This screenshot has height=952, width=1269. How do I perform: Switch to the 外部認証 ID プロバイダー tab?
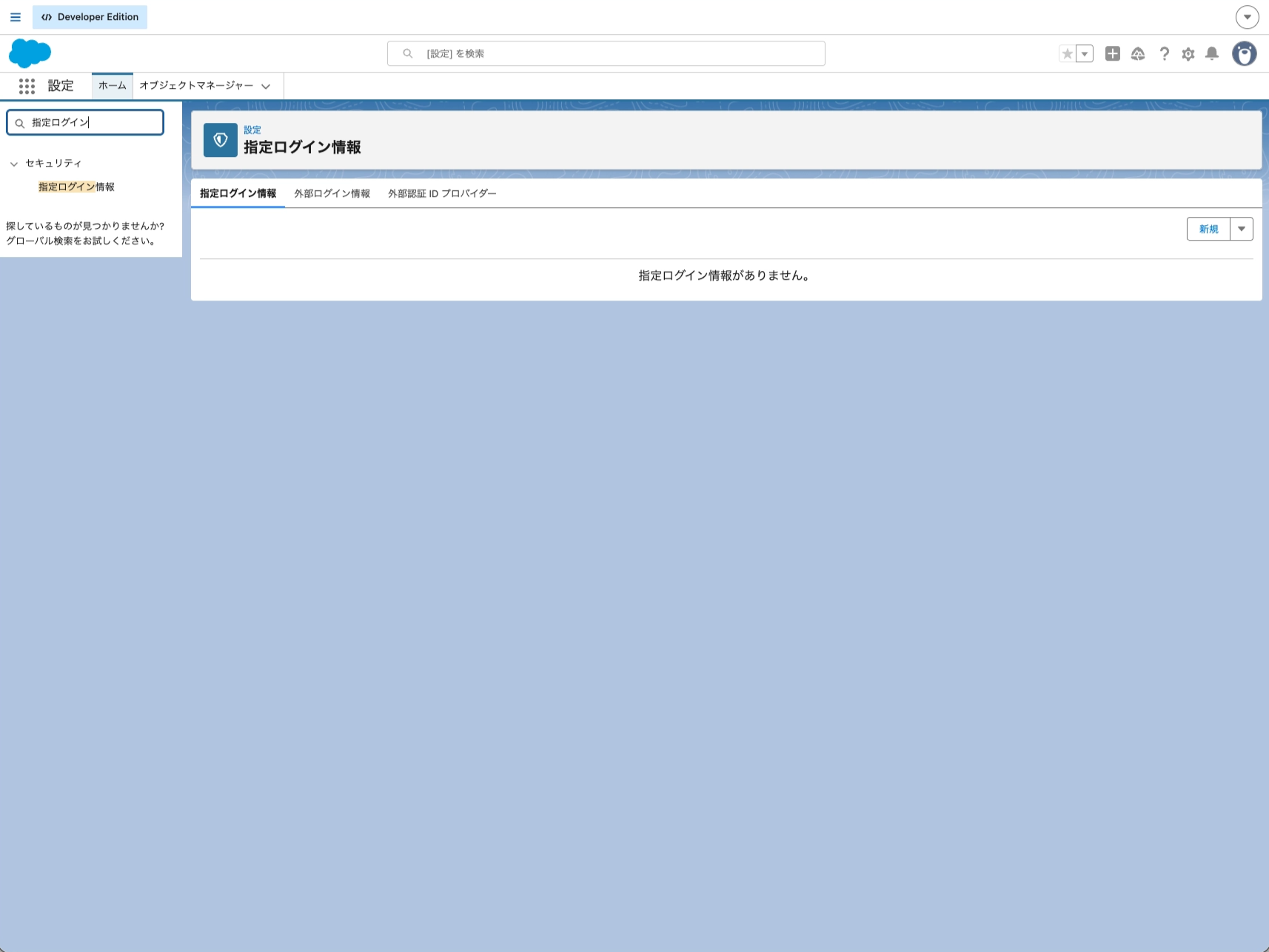click(442, 193)
